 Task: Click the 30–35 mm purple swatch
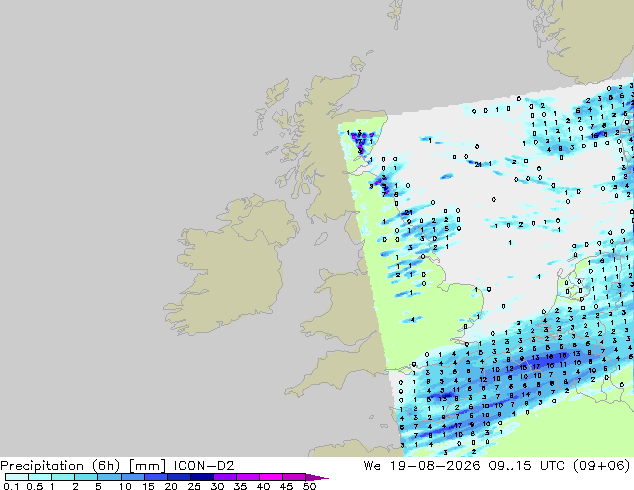pyautogui.click(x=224, y=477)
